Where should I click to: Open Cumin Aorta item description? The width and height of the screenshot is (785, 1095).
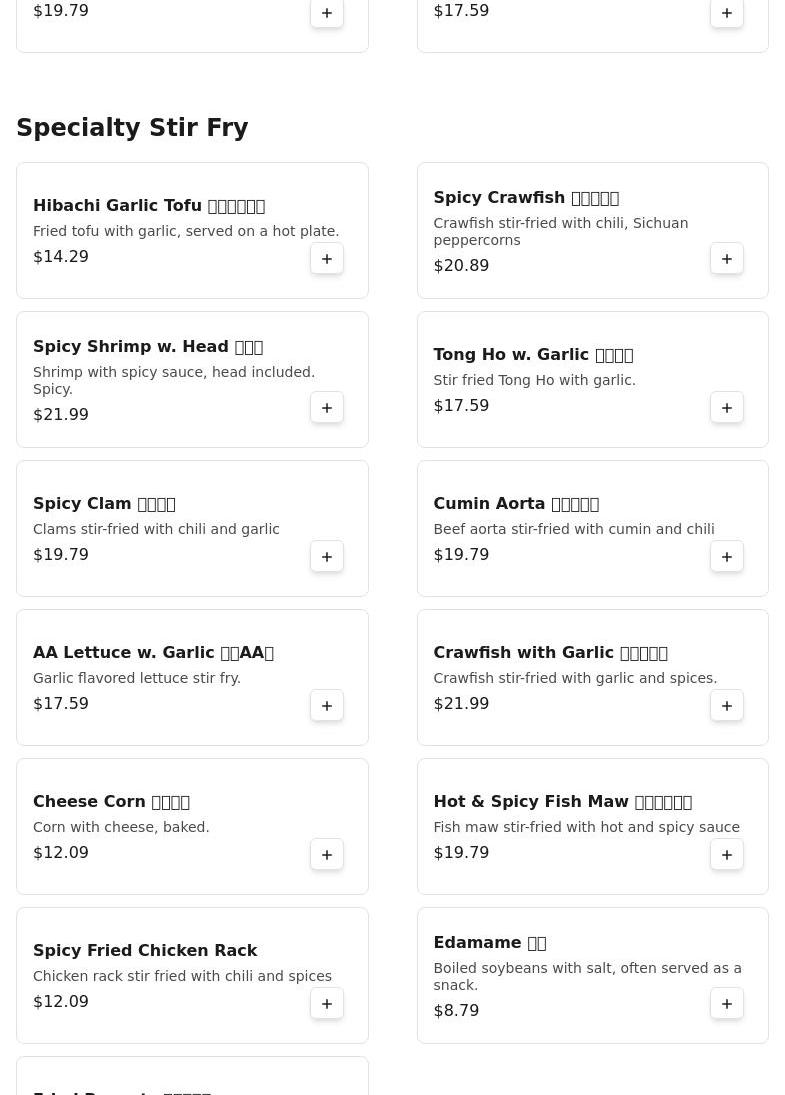click(x=573, y=529)
